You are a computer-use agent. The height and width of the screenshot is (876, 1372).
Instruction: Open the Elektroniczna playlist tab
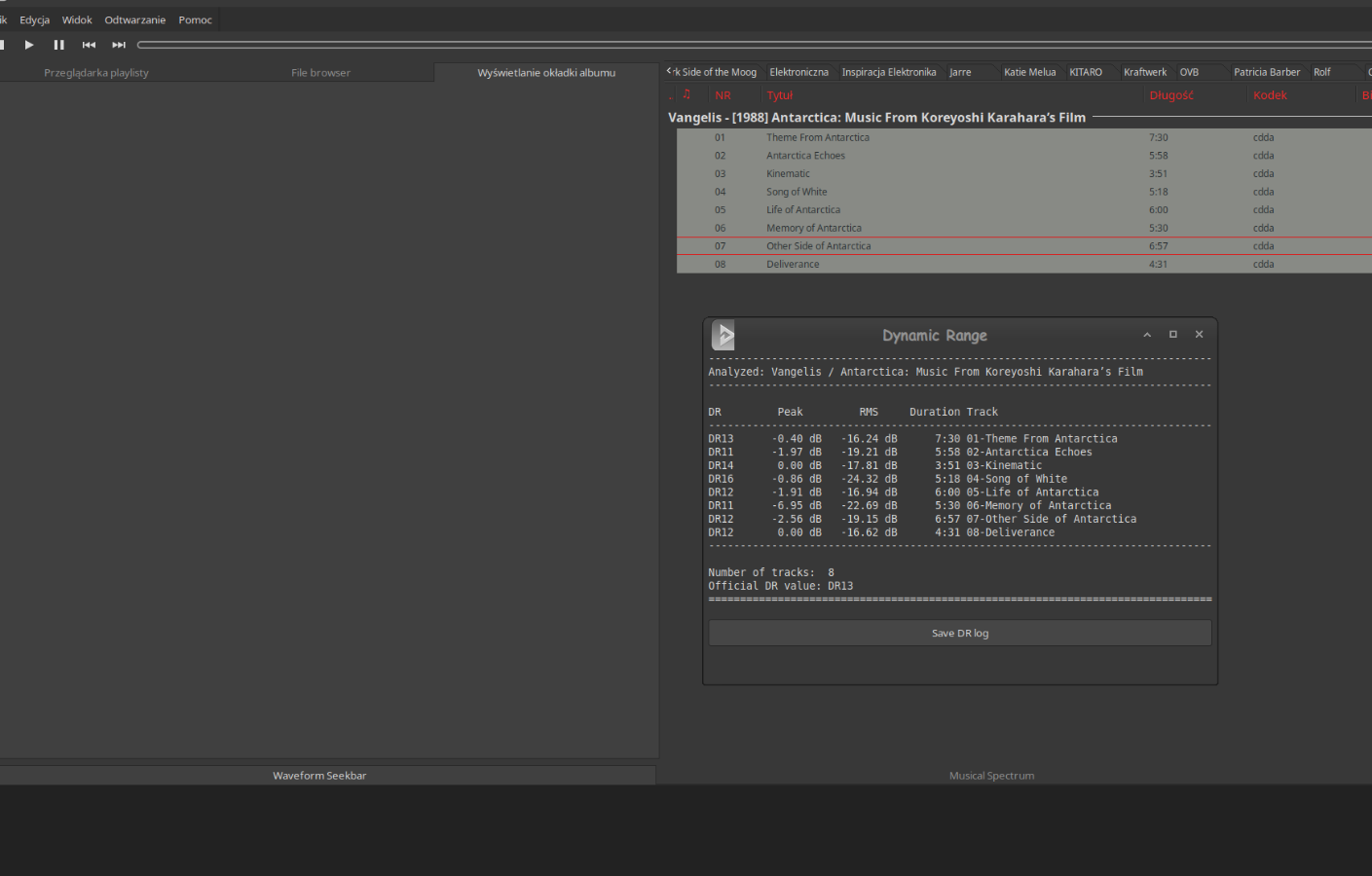point(798,72)
